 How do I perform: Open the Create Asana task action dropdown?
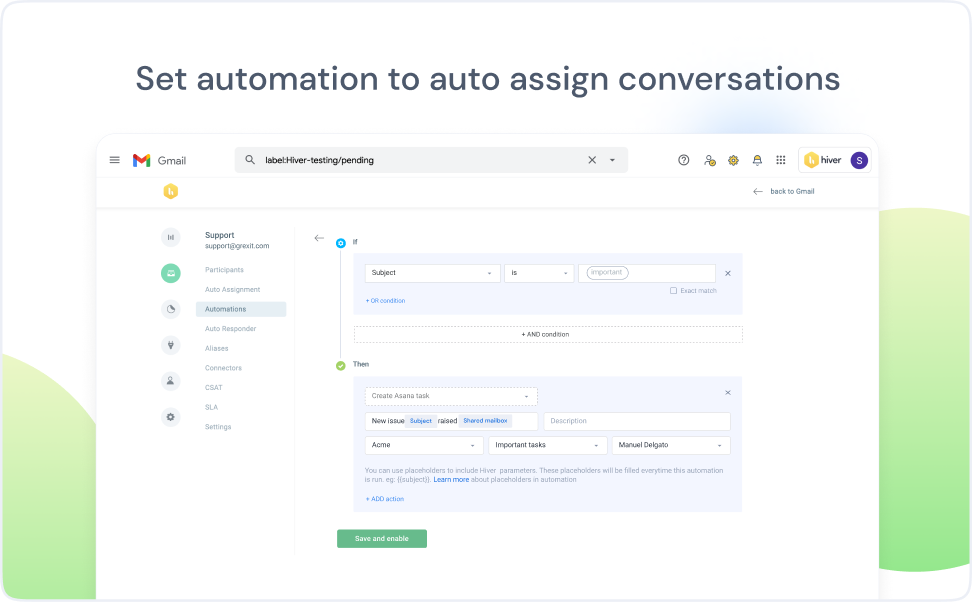[x=451, y=396]
